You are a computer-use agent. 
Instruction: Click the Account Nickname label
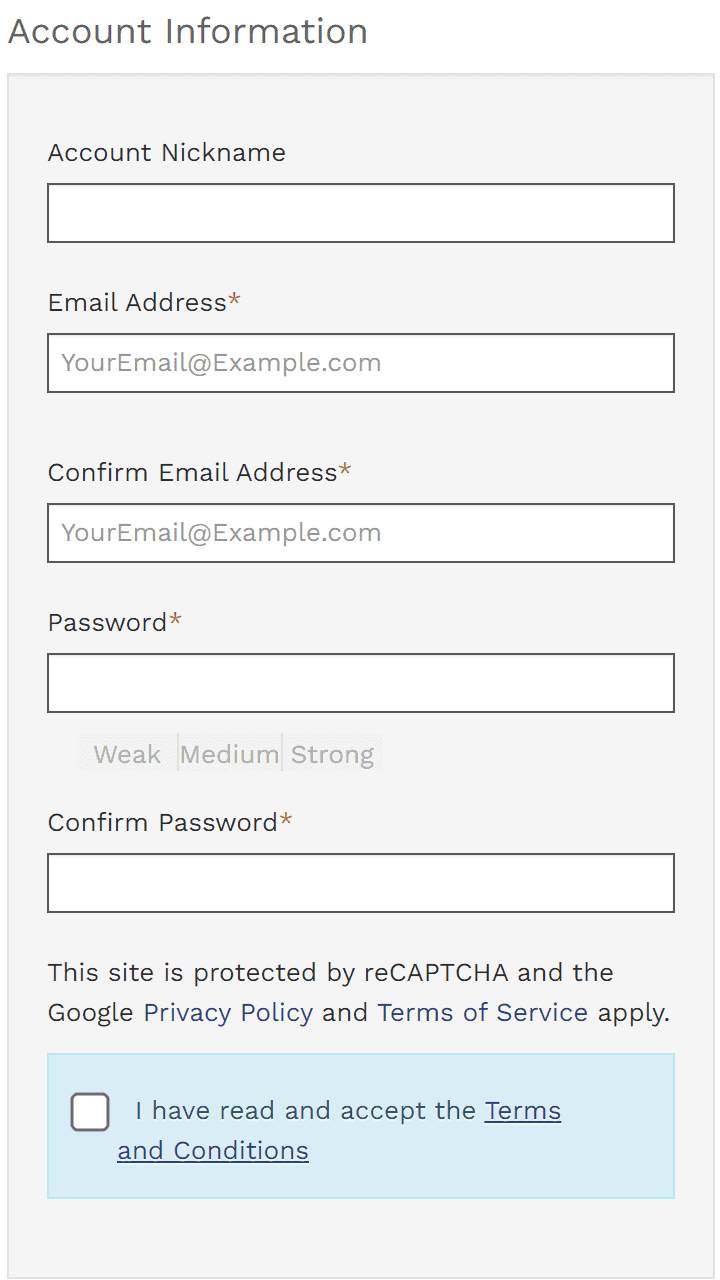point(166,153)
